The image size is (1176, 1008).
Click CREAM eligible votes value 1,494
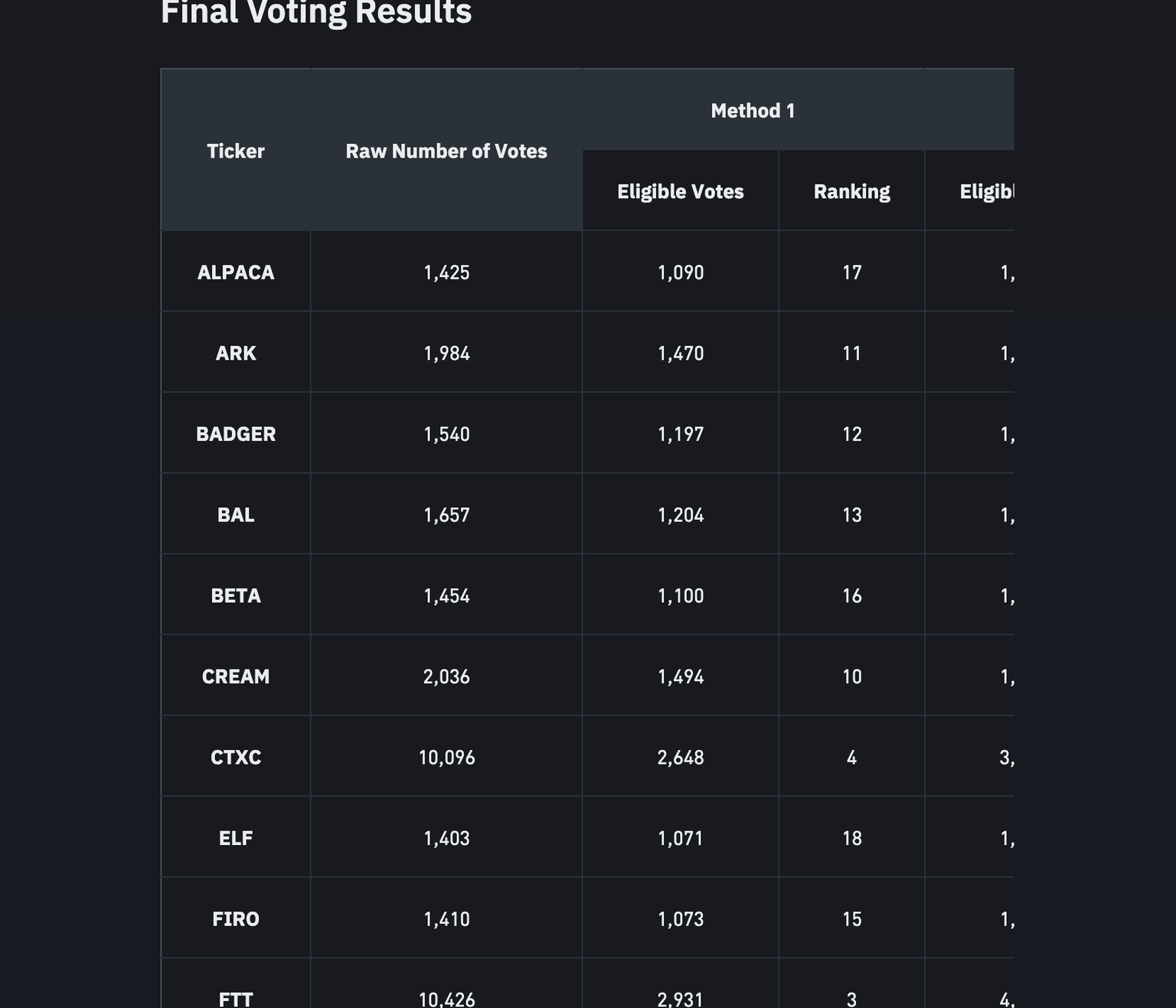(x=681, y=677)
